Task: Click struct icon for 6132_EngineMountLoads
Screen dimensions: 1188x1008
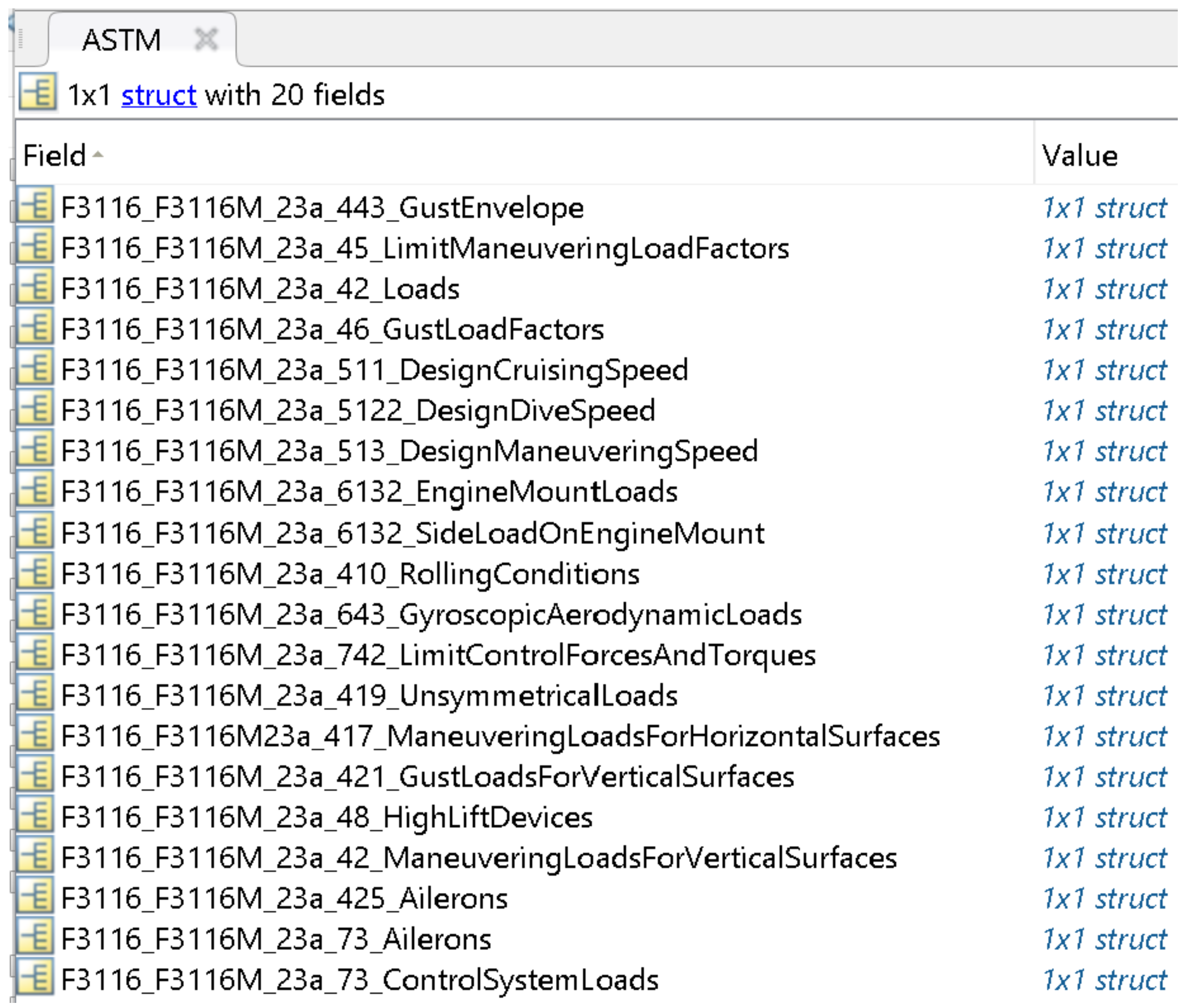Action: (x=35, y=489)
